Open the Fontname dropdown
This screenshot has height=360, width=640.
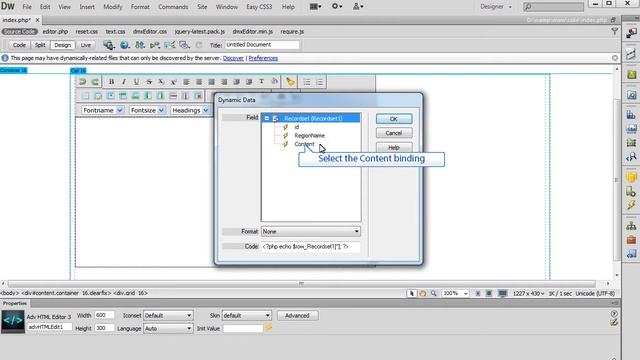pos(102,110)
